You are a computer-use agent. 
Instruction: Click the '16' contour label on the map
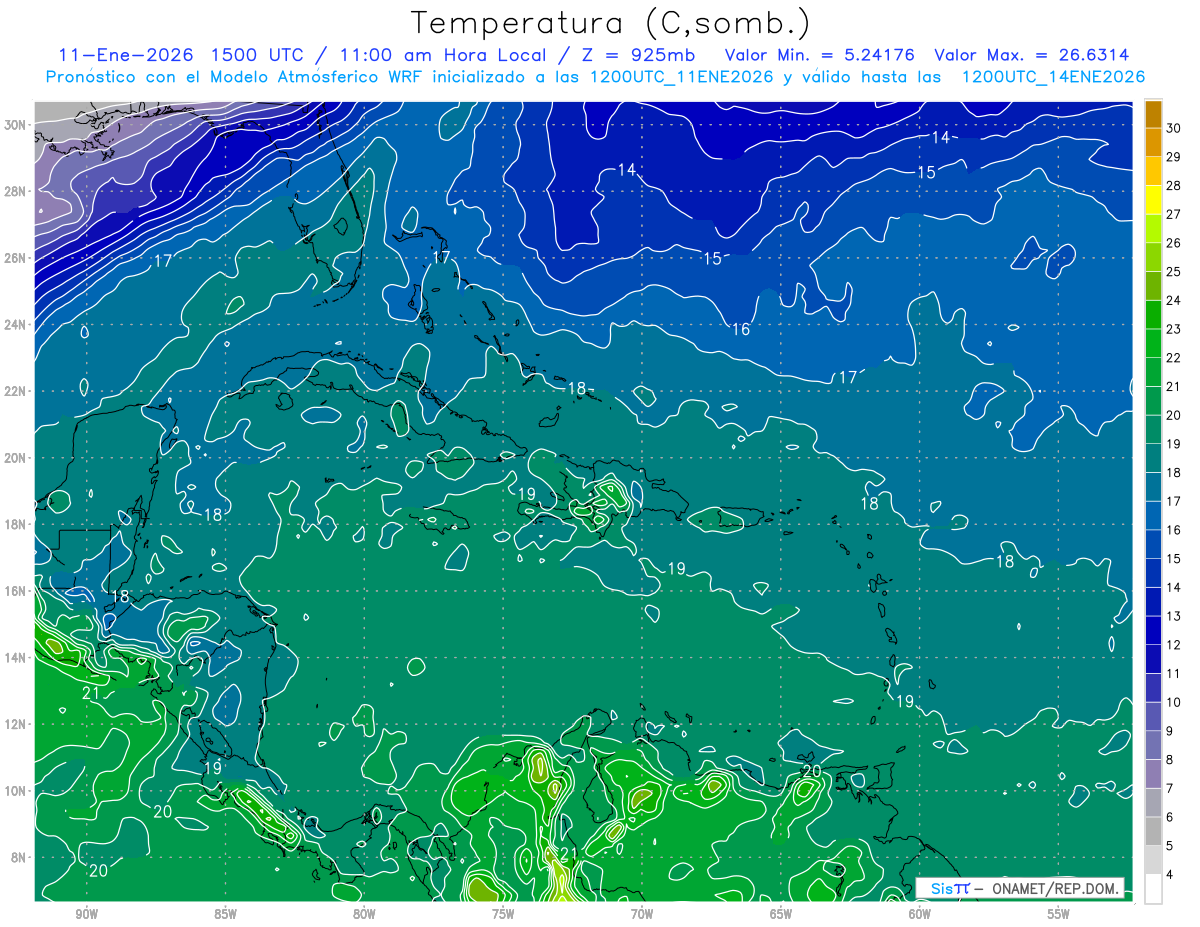point(741,329)
